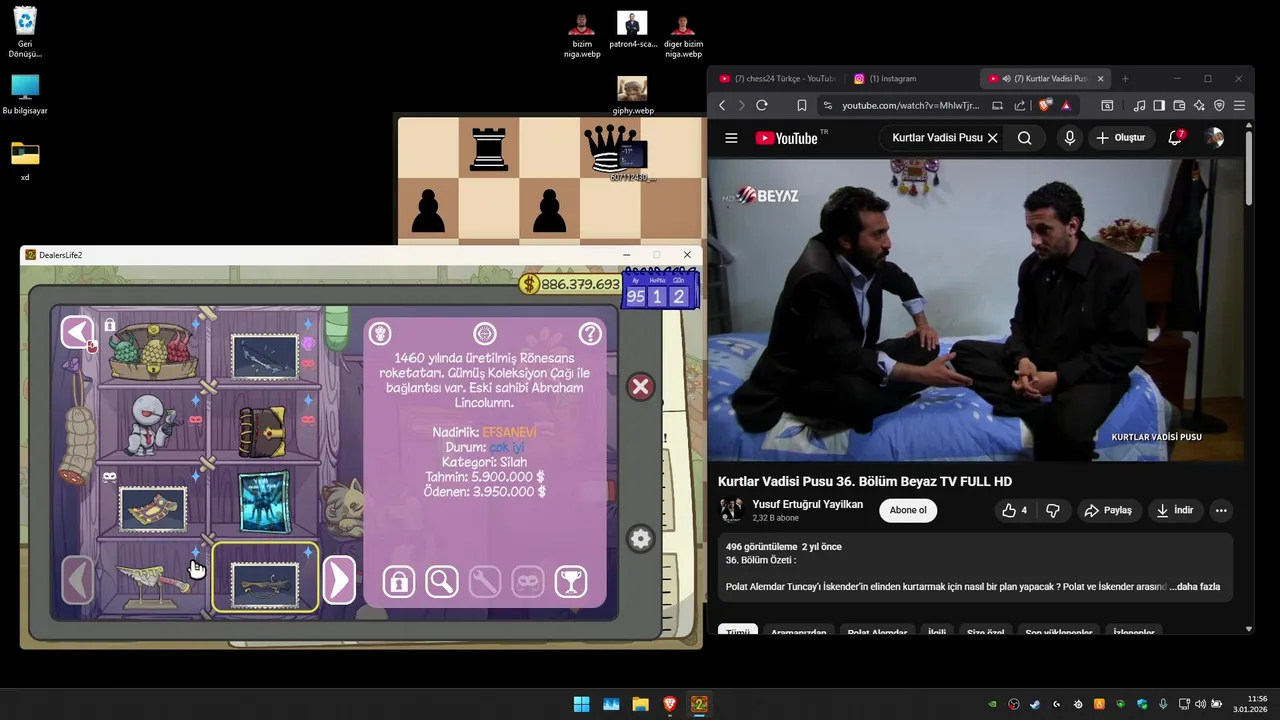Screen dimensions: 1280x720
Task: Click the pink back arrow in inventory
Action: pyautogui.click(x=77, y=332)
